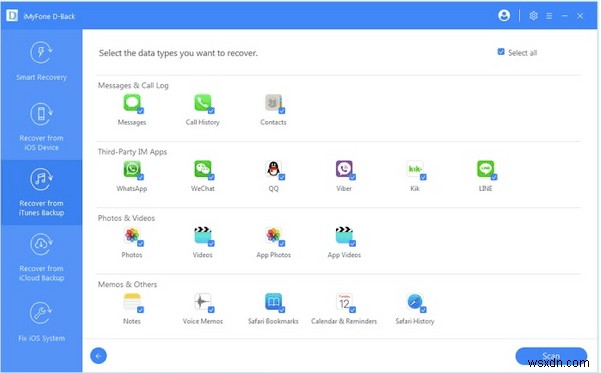This screenshot has width=601, height=373.
Task: Uncheck the Viber checkbox badge
Action: (x=353, y=177)
